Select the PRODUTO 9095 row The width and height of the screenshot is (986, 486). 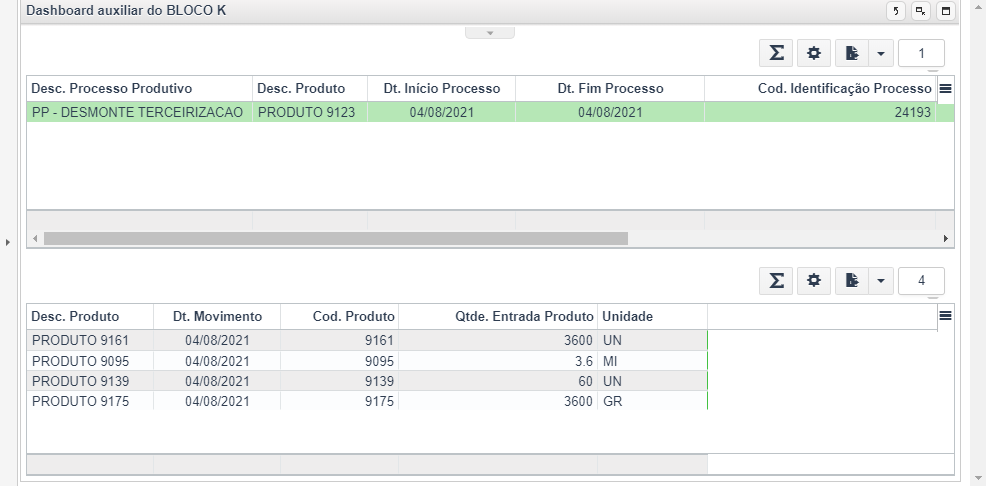[x=367, y=362]
